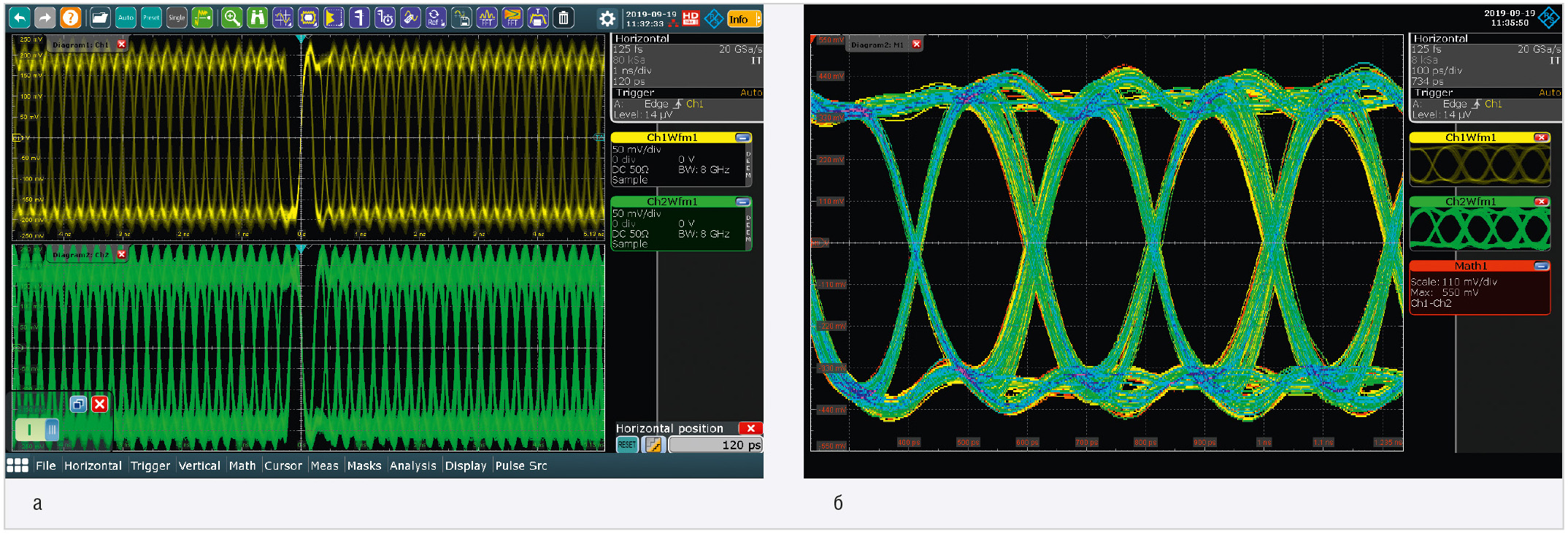Viewport: 1568px width, 534px height.
Task: Open the settings gear icon
Action: tap(607, 19)
